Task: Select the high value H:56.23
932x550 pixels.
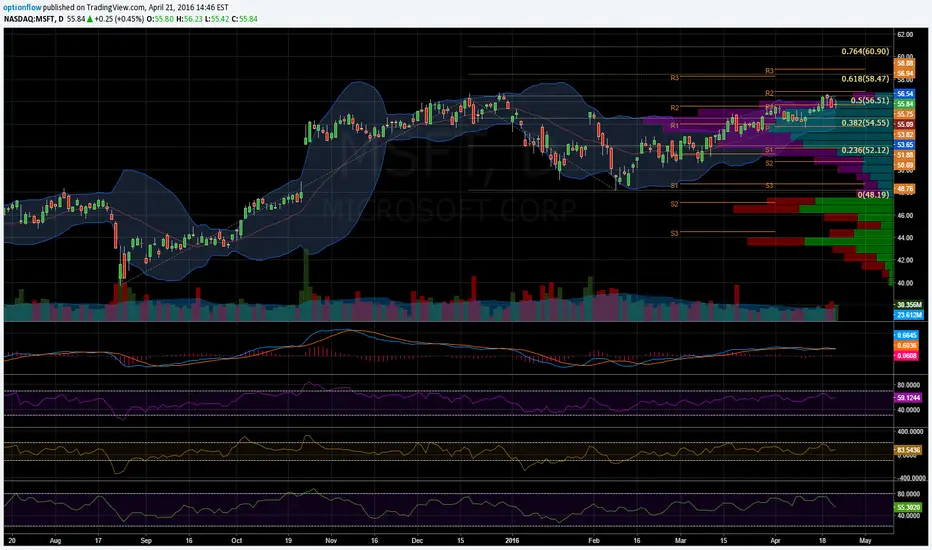Action: (189, 19)
